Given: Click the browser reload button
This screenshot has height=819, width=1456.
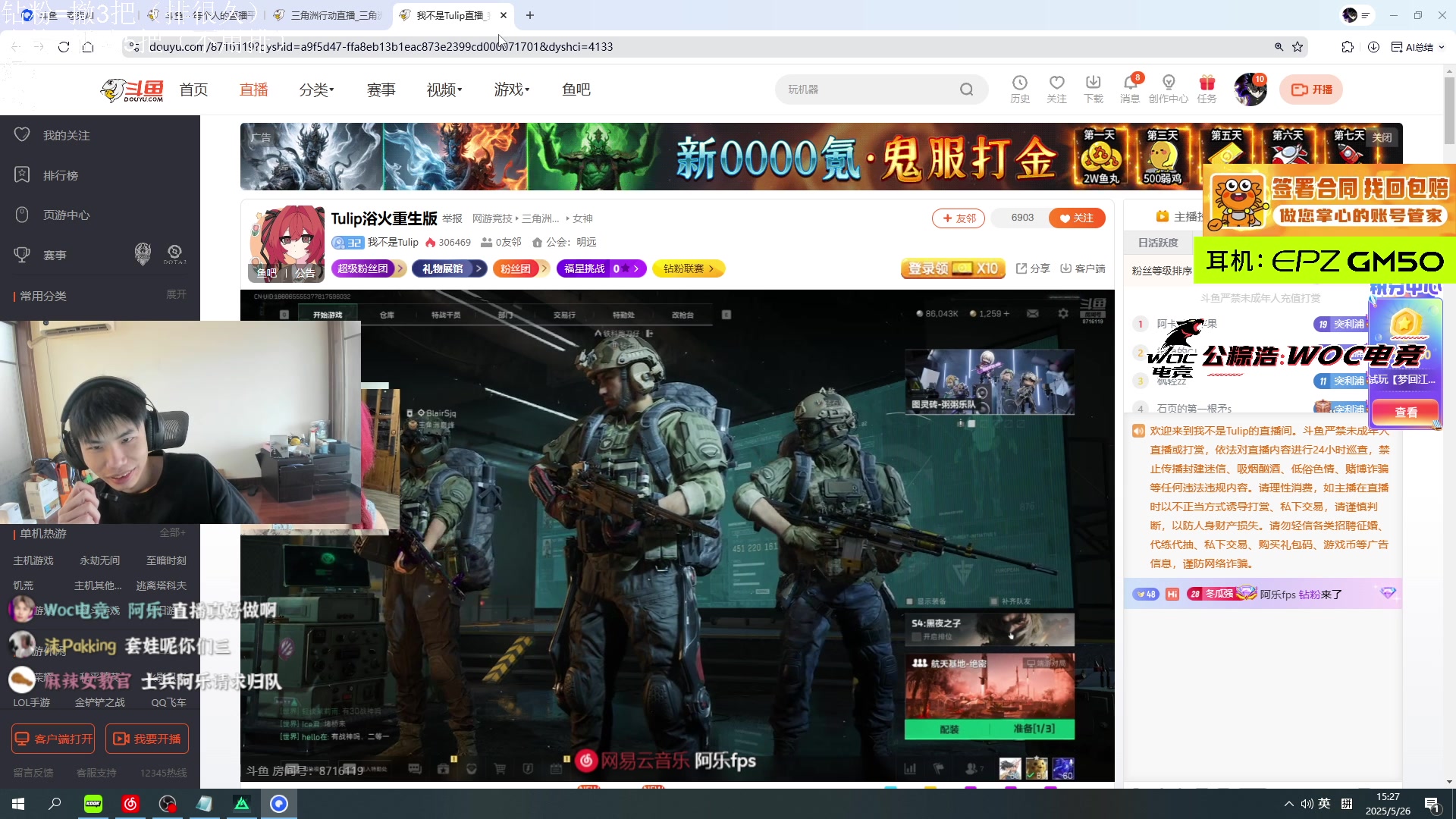Looking at the screenshot, I should pos(64,47).
